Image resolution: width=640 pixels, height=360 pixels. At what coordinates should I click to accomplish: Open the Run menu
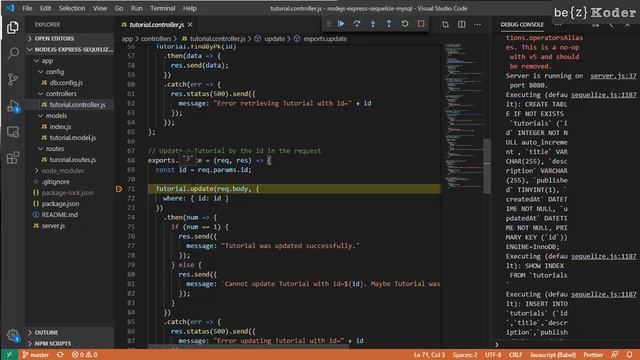click(136, 8)
